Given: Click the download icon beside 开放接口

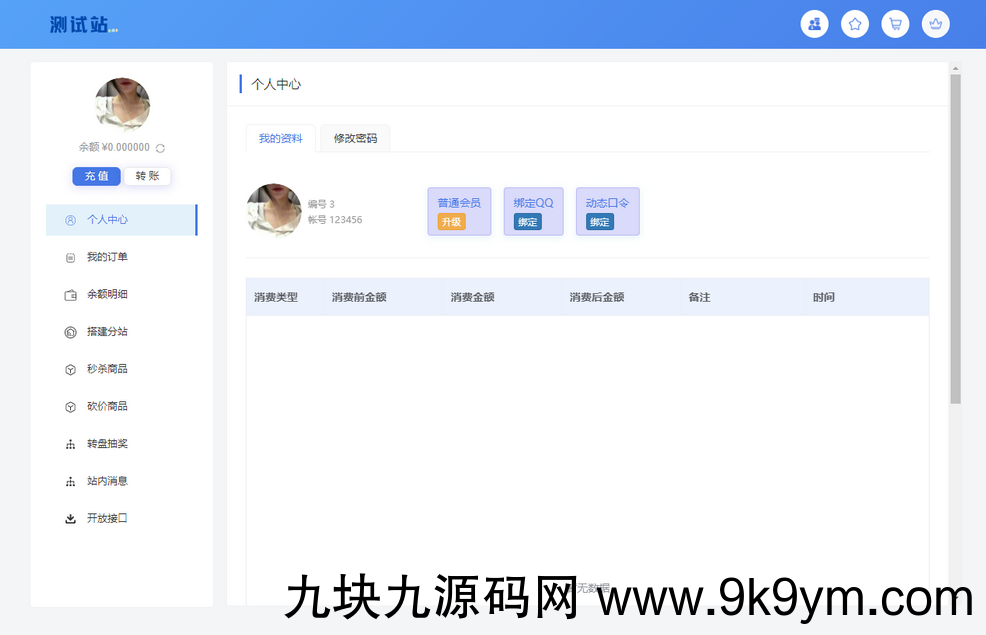Looking at the screenshot, I should [x=70, y=519].
